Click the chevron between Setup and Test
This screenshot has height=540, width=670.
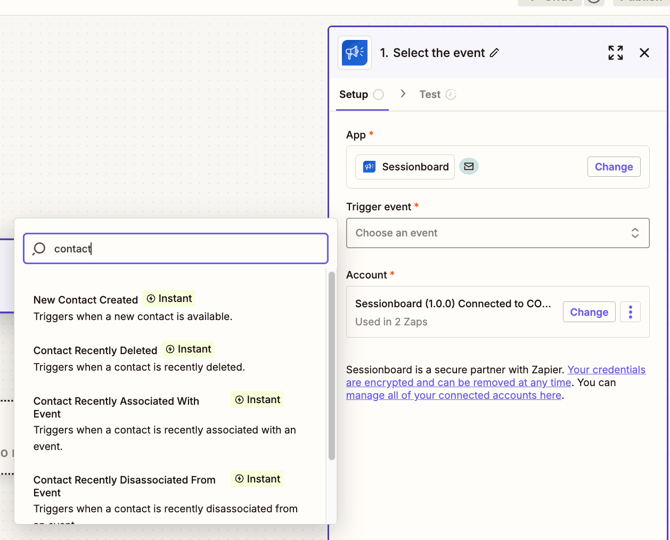pos(403,94)
